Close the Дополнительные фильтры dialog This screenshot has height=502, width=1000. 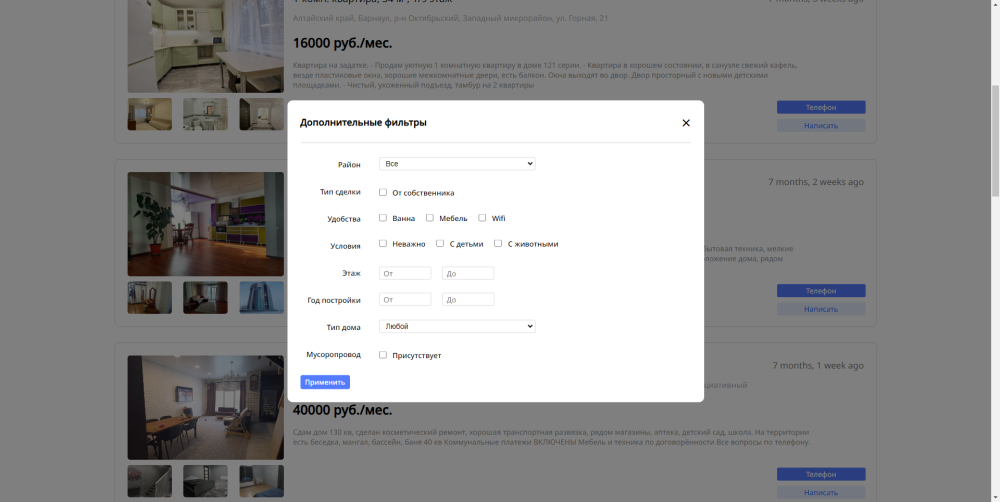tap(686, 123)
